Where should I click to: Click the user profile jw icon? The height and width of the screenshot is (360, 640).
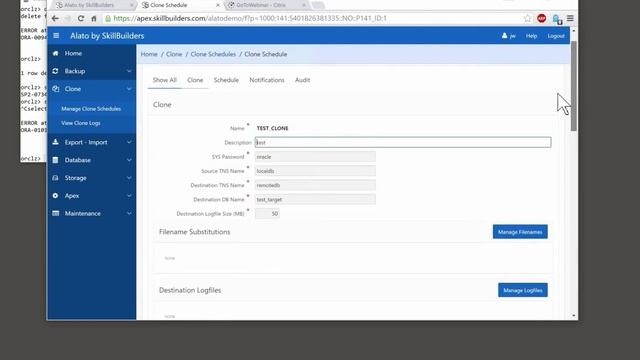[x=504, y=36]
